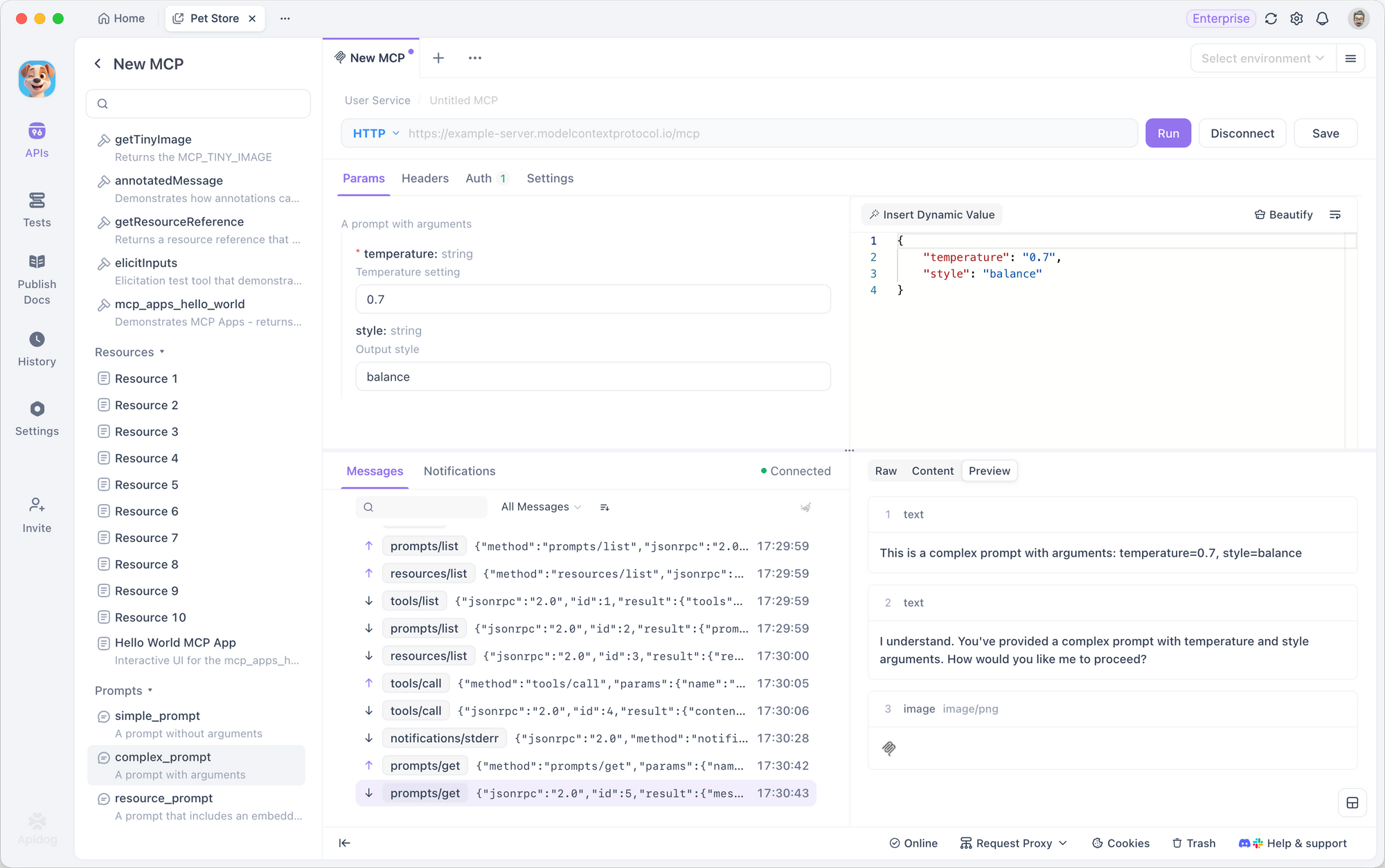Switch to the Headers tab
Screen dimensions: 1385x868
(x=425, y=179)
